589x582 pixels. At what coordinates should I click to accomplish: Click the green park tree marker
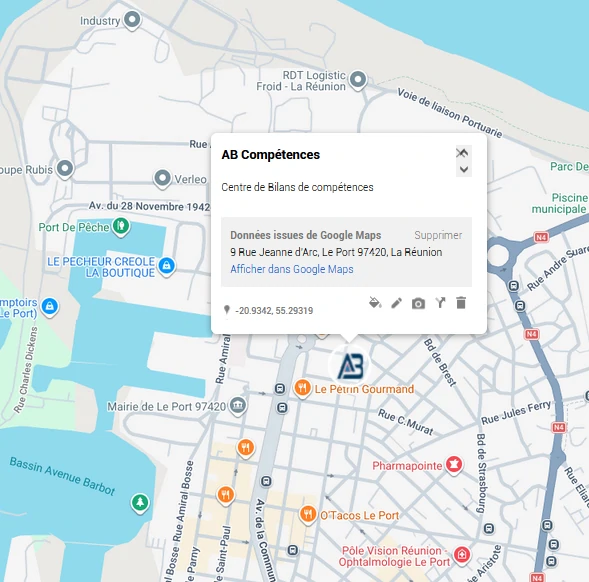pyautogui.click(x=140, y=503)
